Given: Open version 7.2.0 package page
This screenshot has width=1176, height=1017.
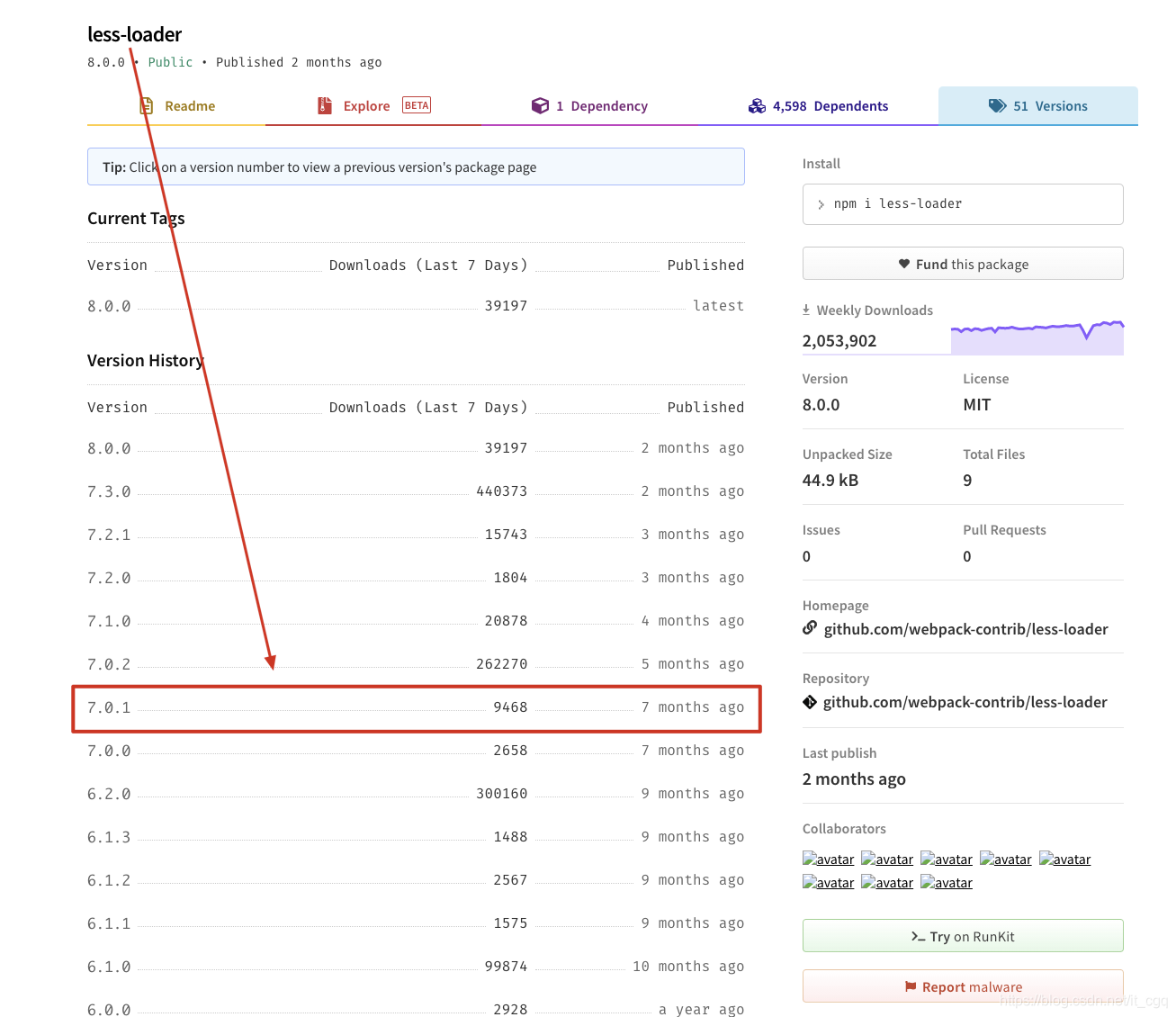Looking at the screenshot, I should coord(109,578).
